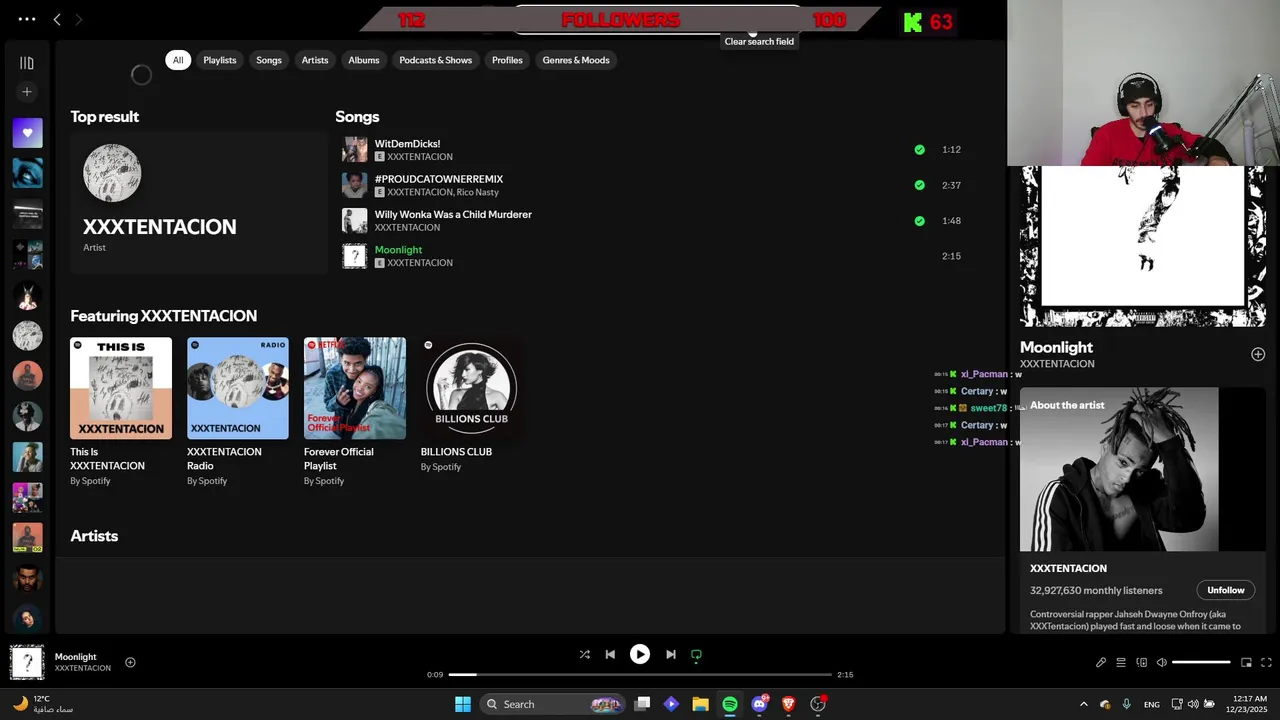Image resolution: width=1280 pixels, height=720 pixels.
Task: Open Rico Nasty artist link
Action: coord(479,192)
